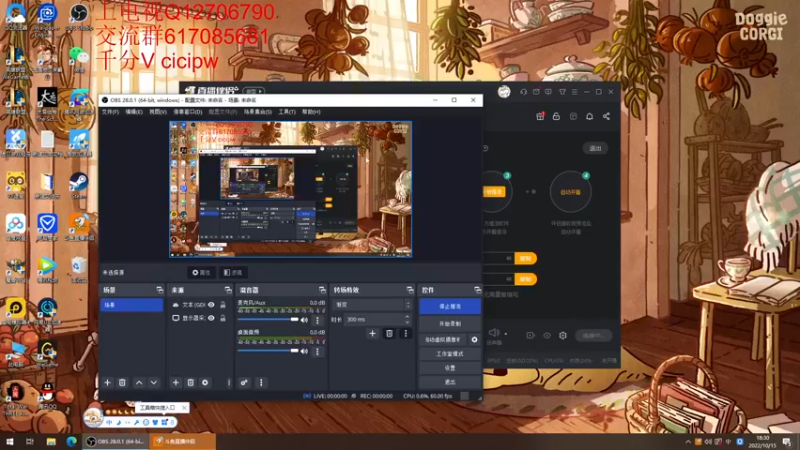Viewport: 800px width, 450px height.
Task: Adjust the 300 ms duration stepper
Action: click(407, 319)
